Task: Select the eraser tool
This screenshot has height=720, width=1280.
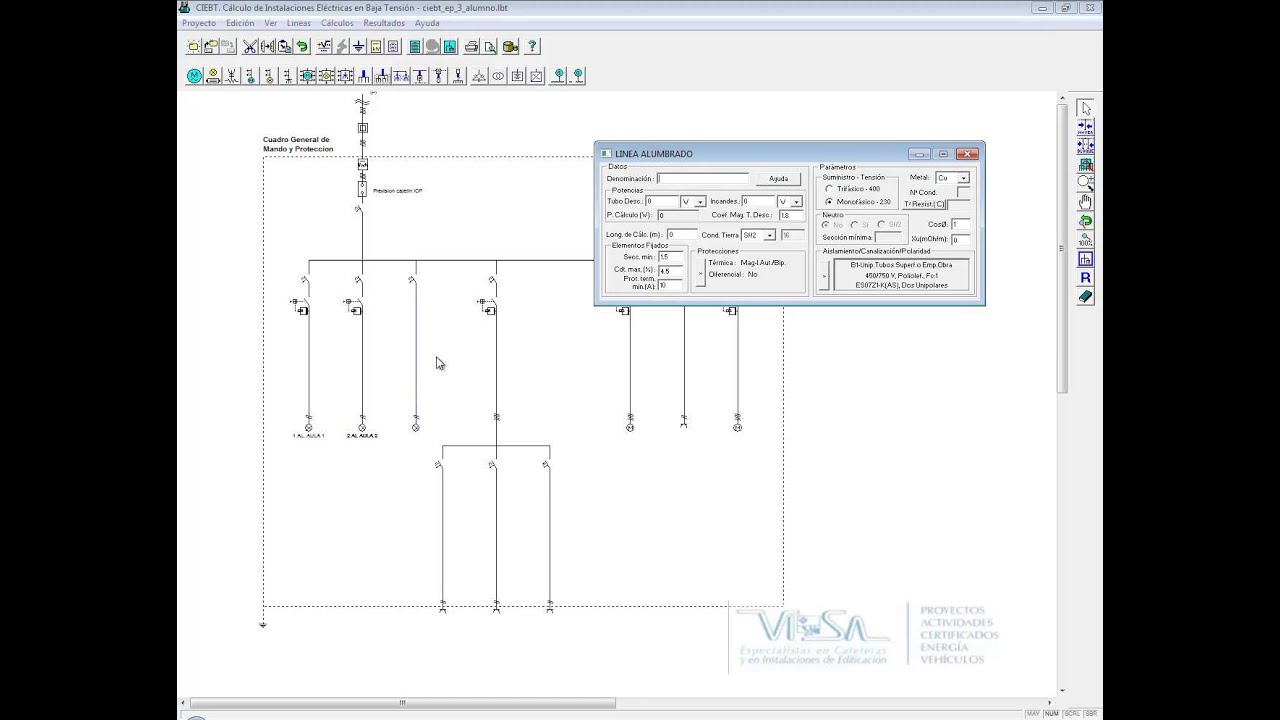Action: 1086,296
